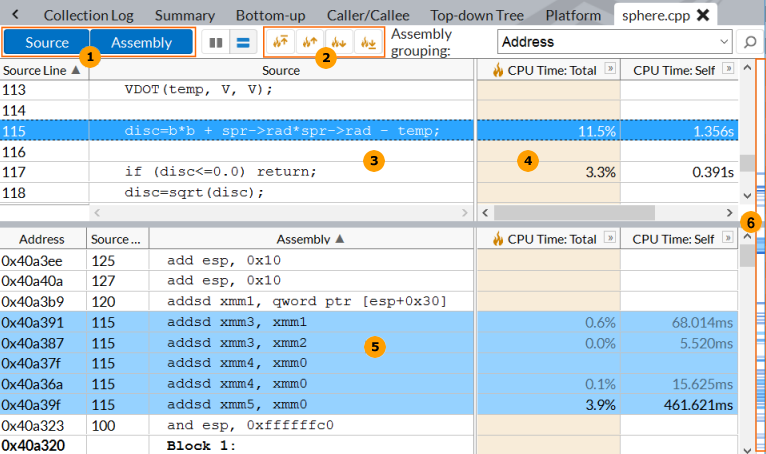The image size is (766, 454).
Task: Click the biggest hotspot navigation icon
Action: tap(280, 42)
